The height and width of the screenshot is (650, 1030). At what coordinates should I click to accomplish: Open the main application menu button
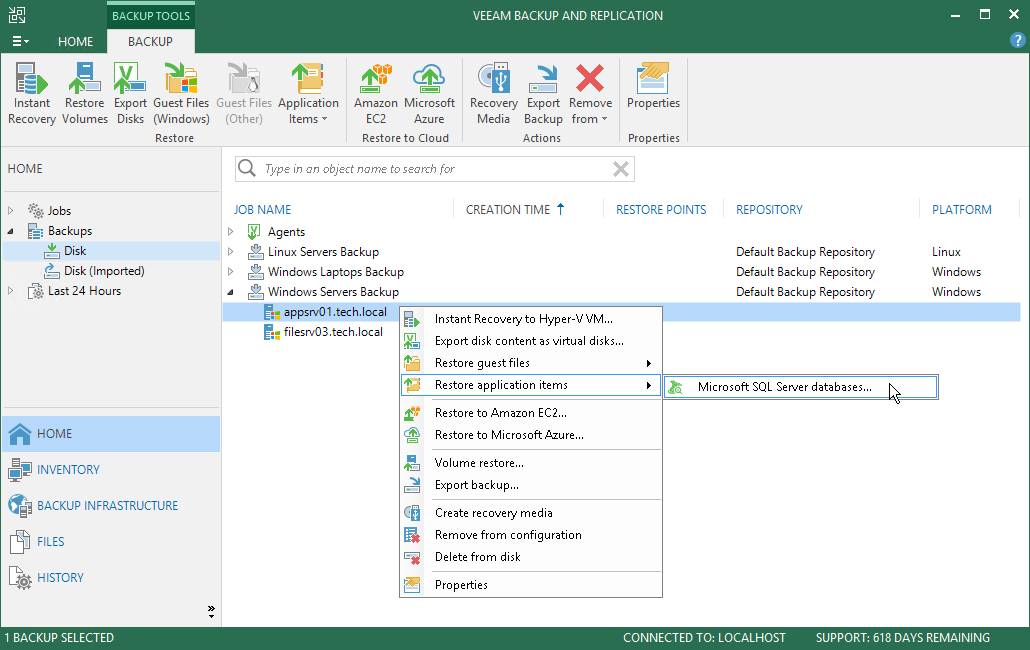pos(20,41)
